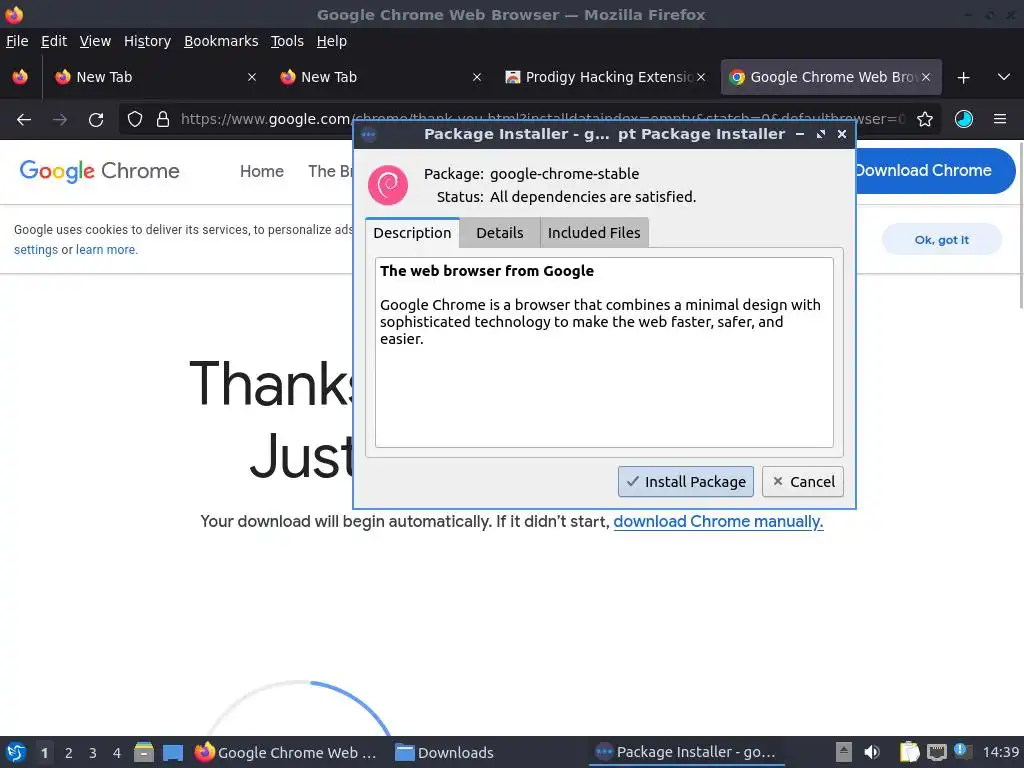Launch file manager from taskbar quicklaunch
The height and width of the screenshot is (768, 1024).
coord(144,752)
